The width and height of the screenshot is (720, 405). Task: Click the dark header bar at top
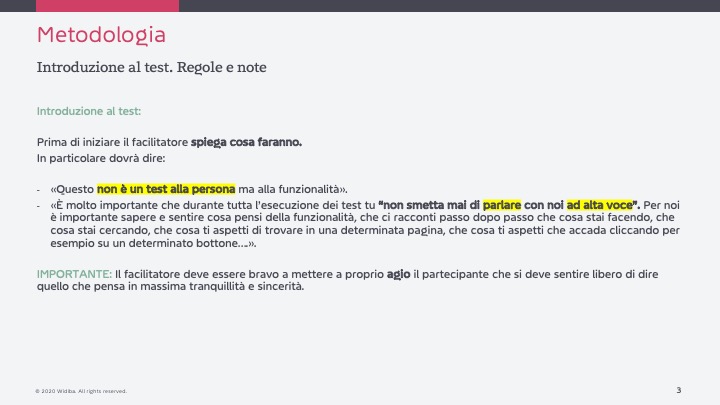[x=450, y=6]
